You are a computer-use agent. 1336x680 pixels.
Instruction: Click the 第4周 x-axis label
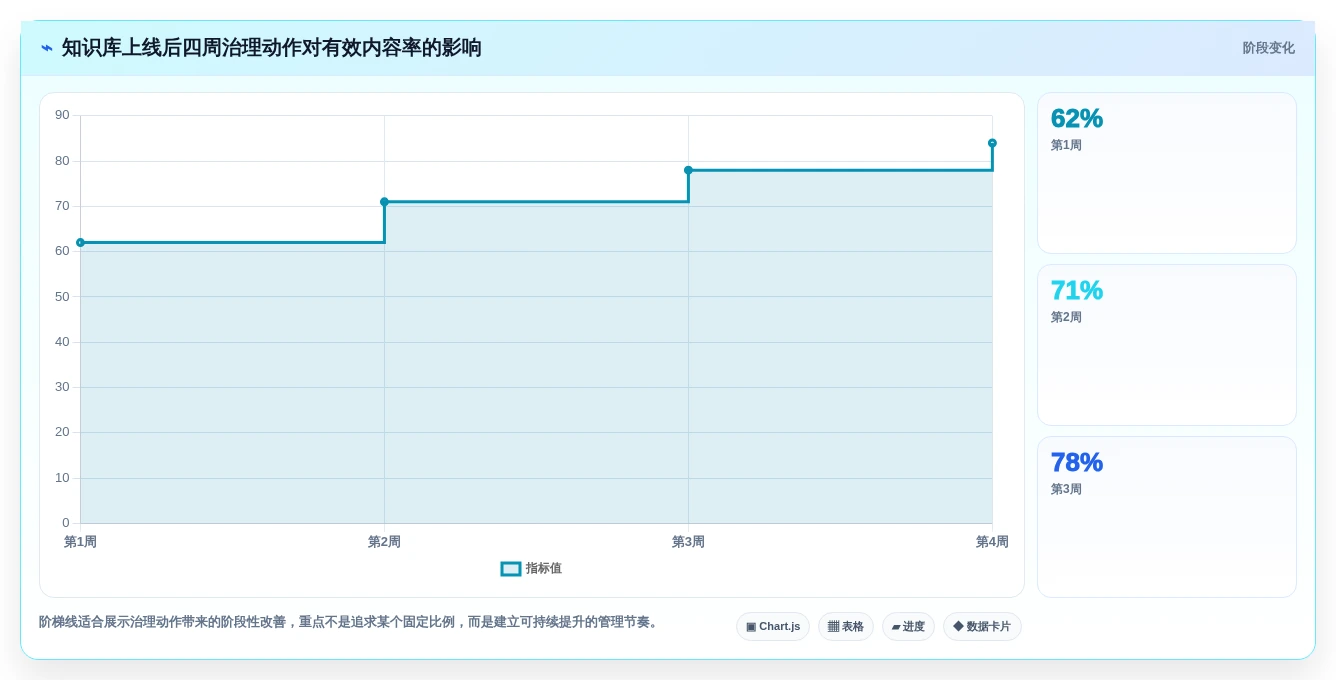coord(992,542)
